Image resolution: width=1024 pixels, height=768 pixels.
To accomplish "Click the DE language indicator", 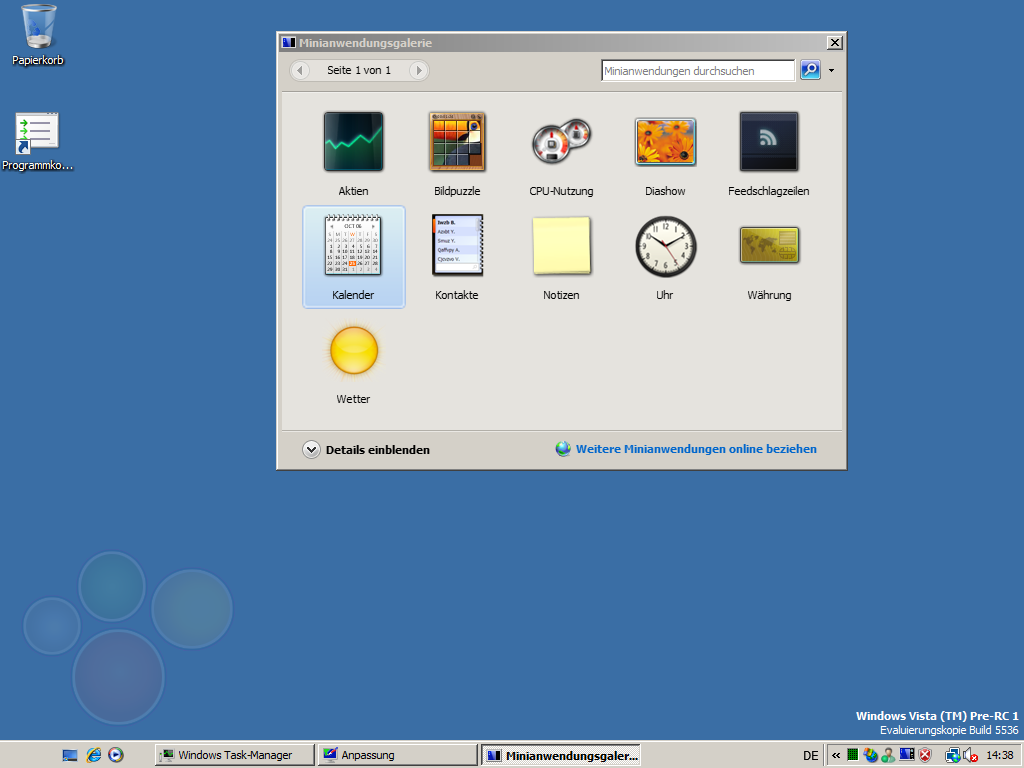I will [x=810, y=756].
